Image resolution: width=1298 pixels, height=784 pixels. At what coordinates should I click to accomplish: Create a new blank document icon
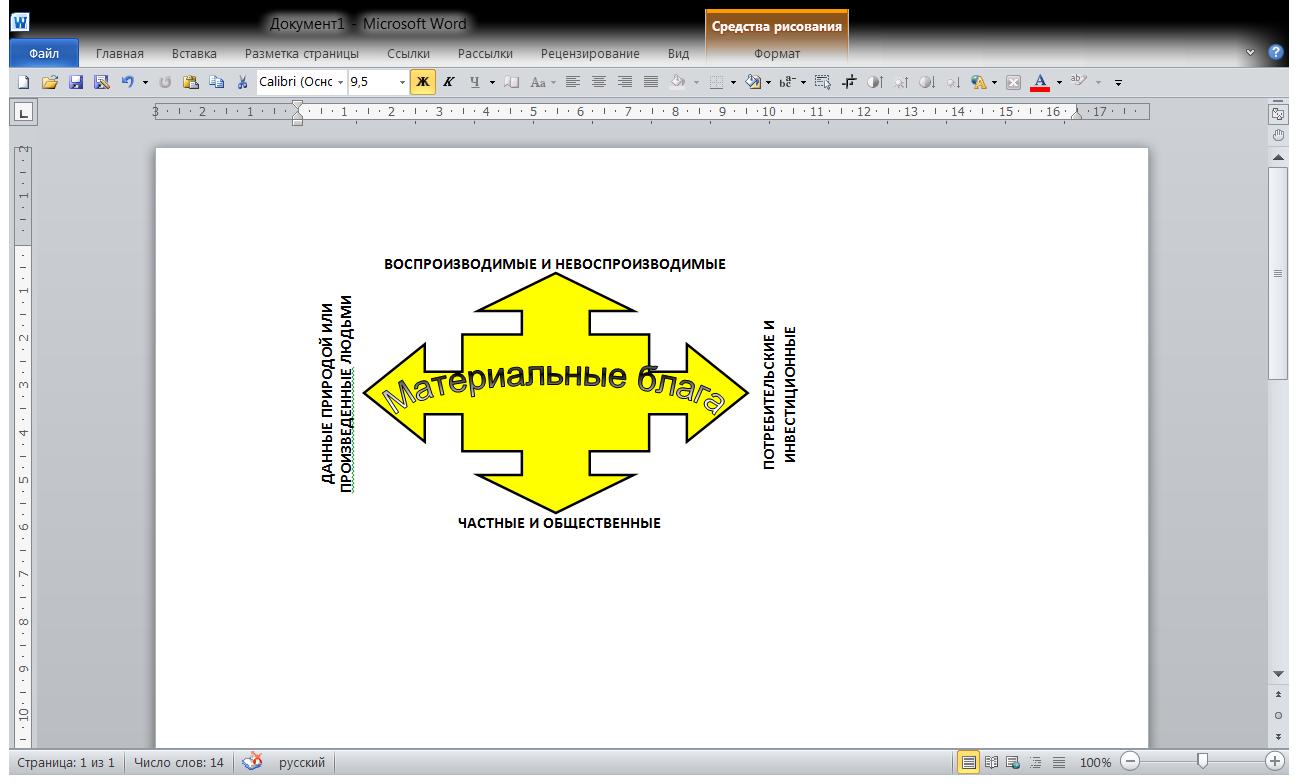(x=23, y=82)
